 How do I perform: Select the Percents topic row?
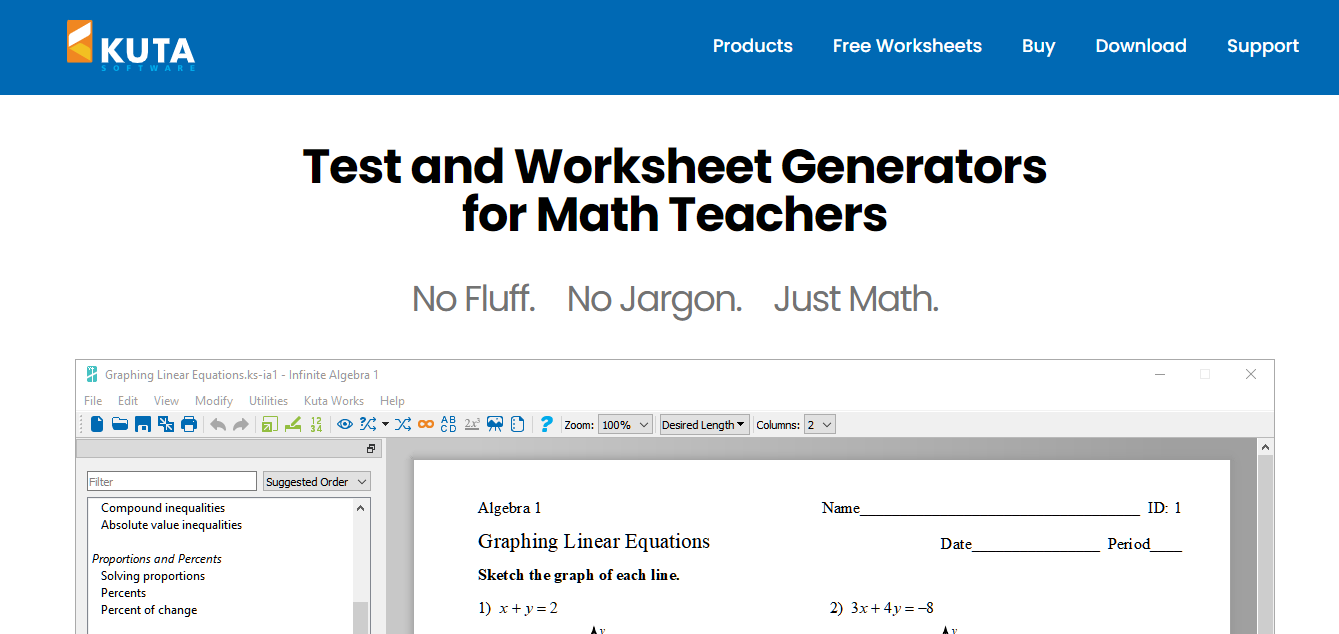click(124, 593)
